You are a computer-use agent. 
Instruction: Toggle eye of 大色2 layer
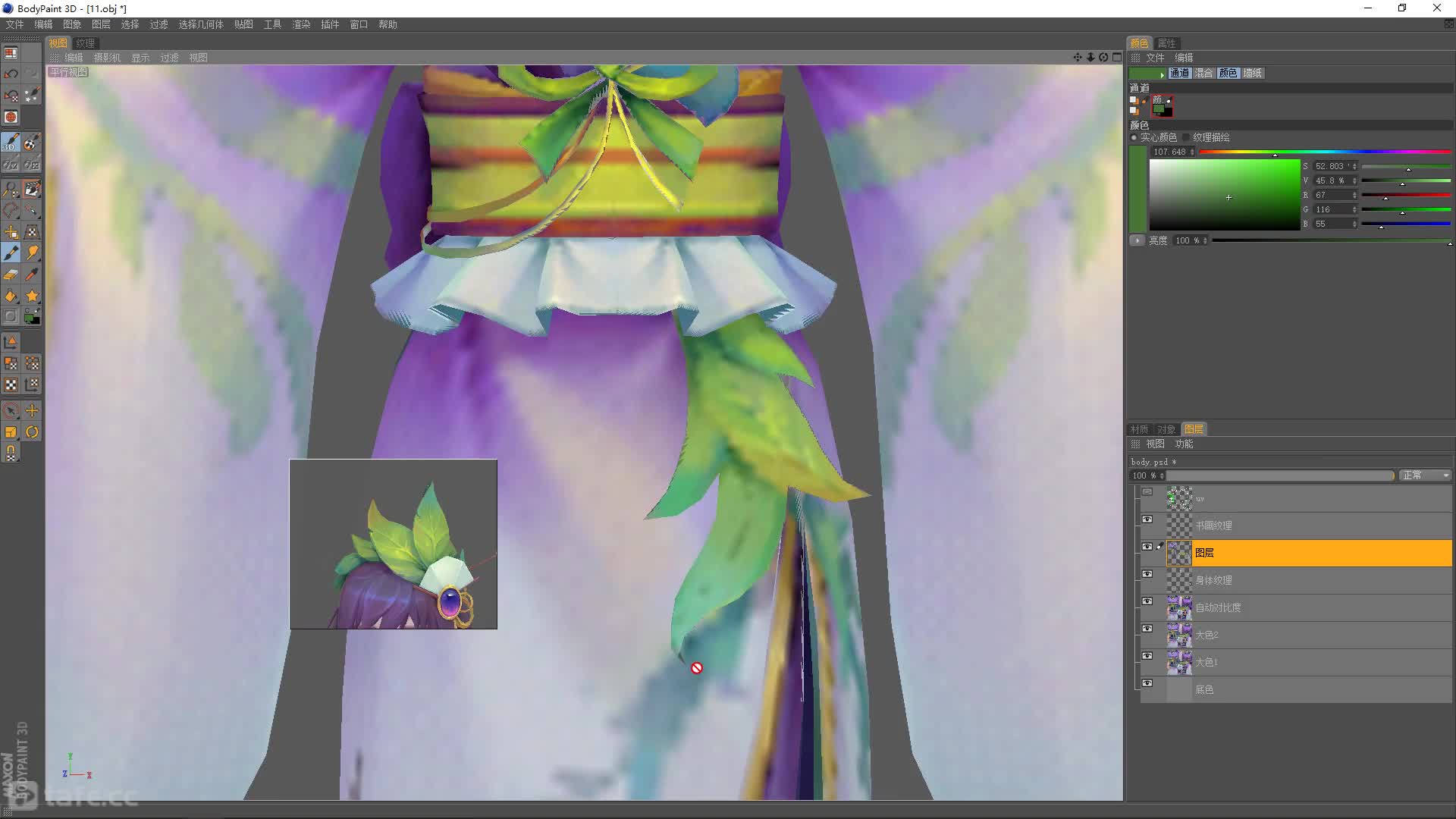[x=1147, y=629]
